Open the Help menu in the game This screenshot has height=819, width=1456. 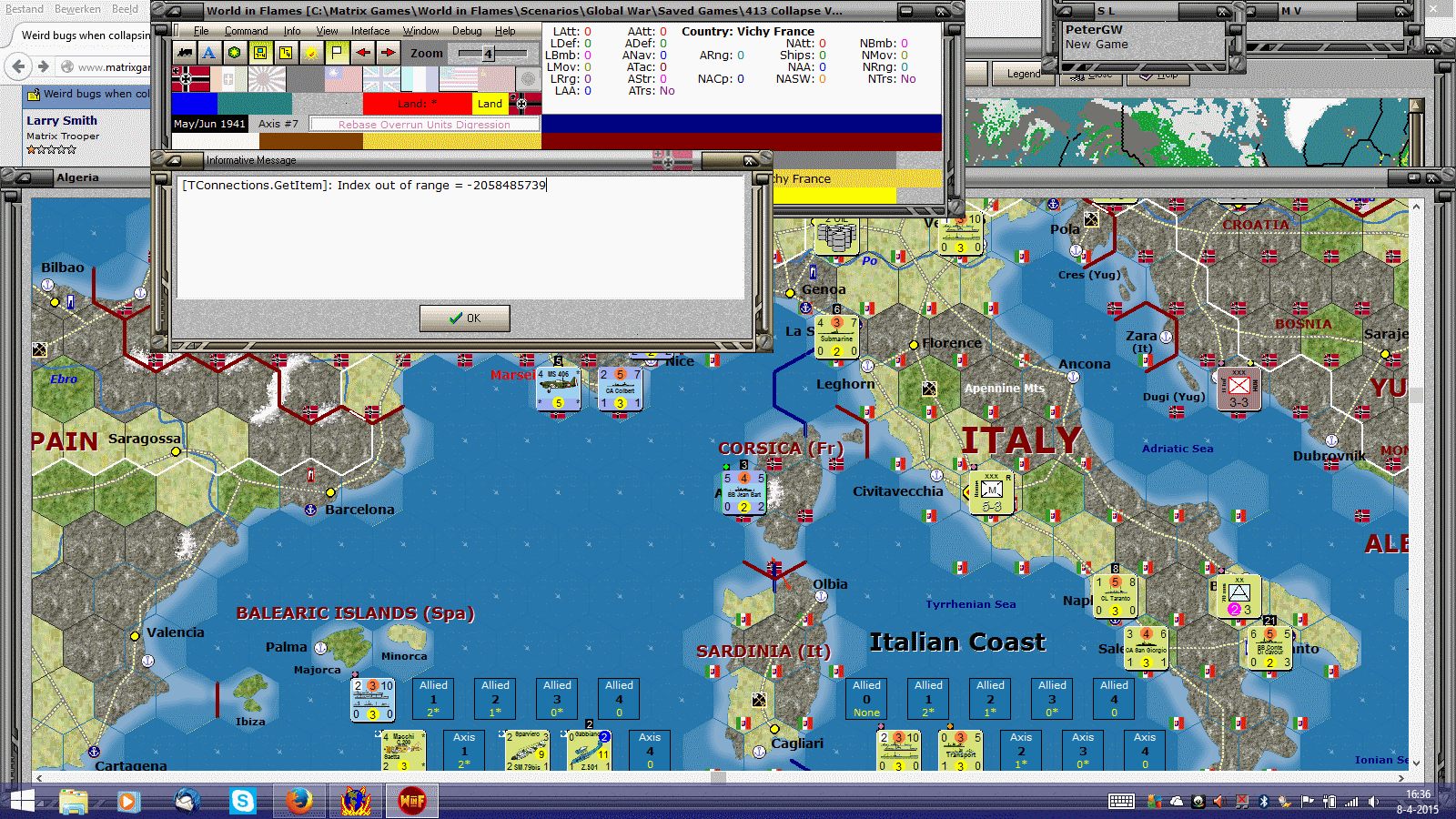[505, 31]
